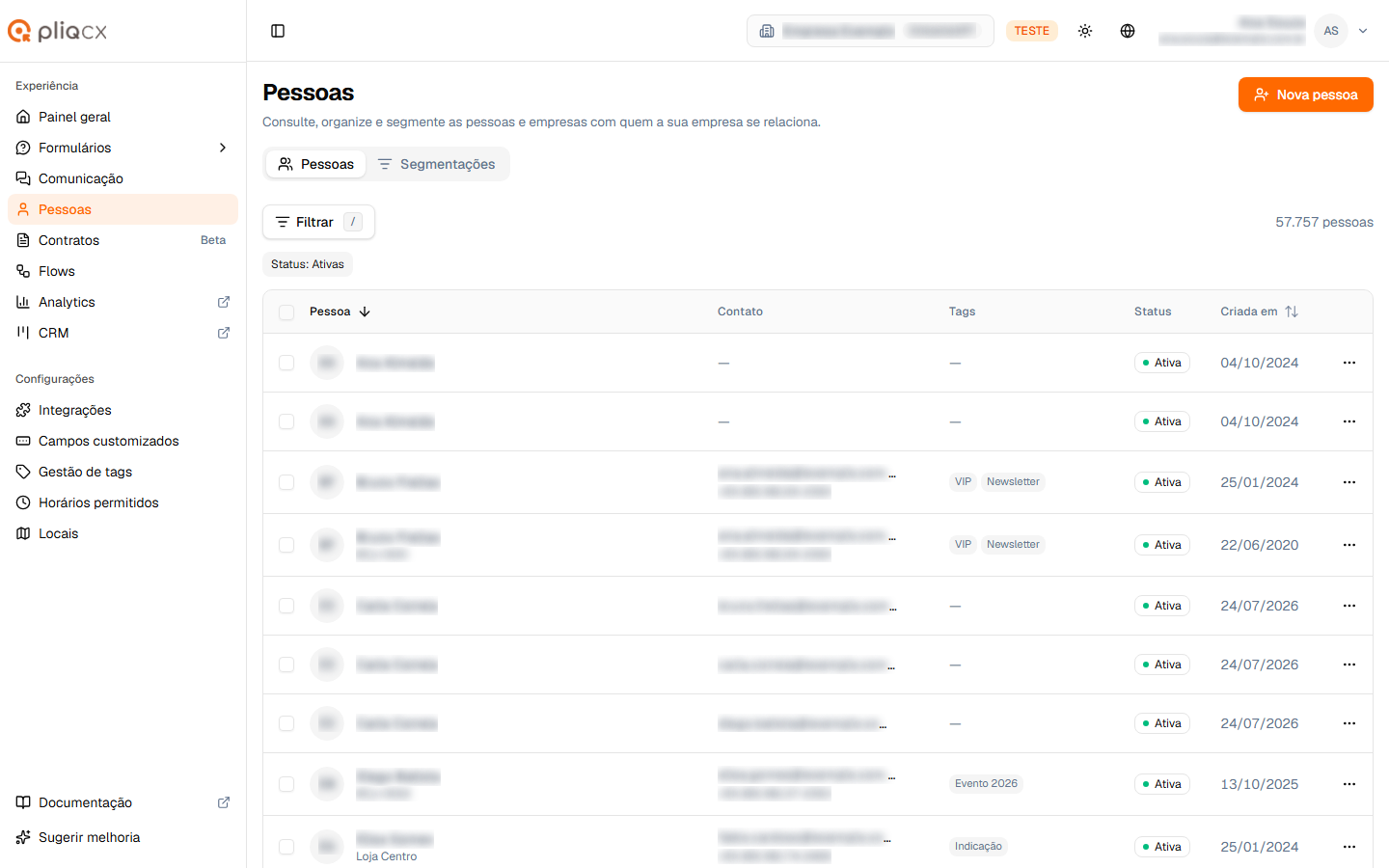
Task: Open the user account dropdown chevron
Action: (1363, 31)
